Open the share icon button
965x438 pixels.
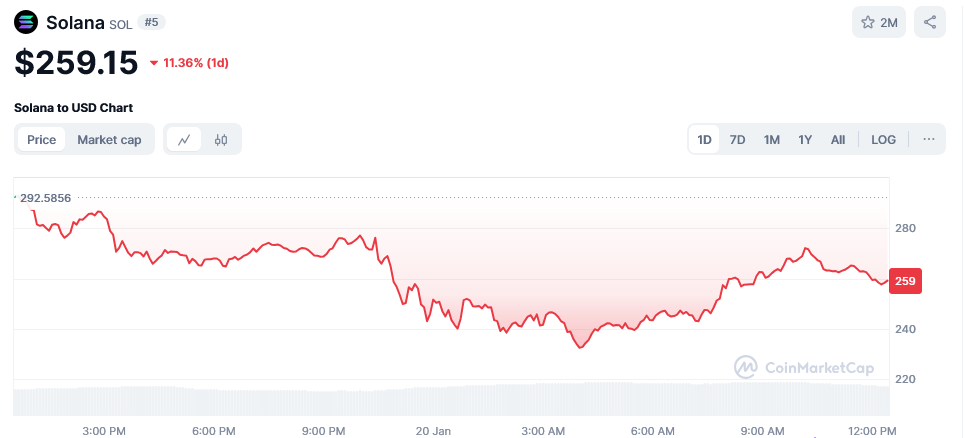click(930, 23)
